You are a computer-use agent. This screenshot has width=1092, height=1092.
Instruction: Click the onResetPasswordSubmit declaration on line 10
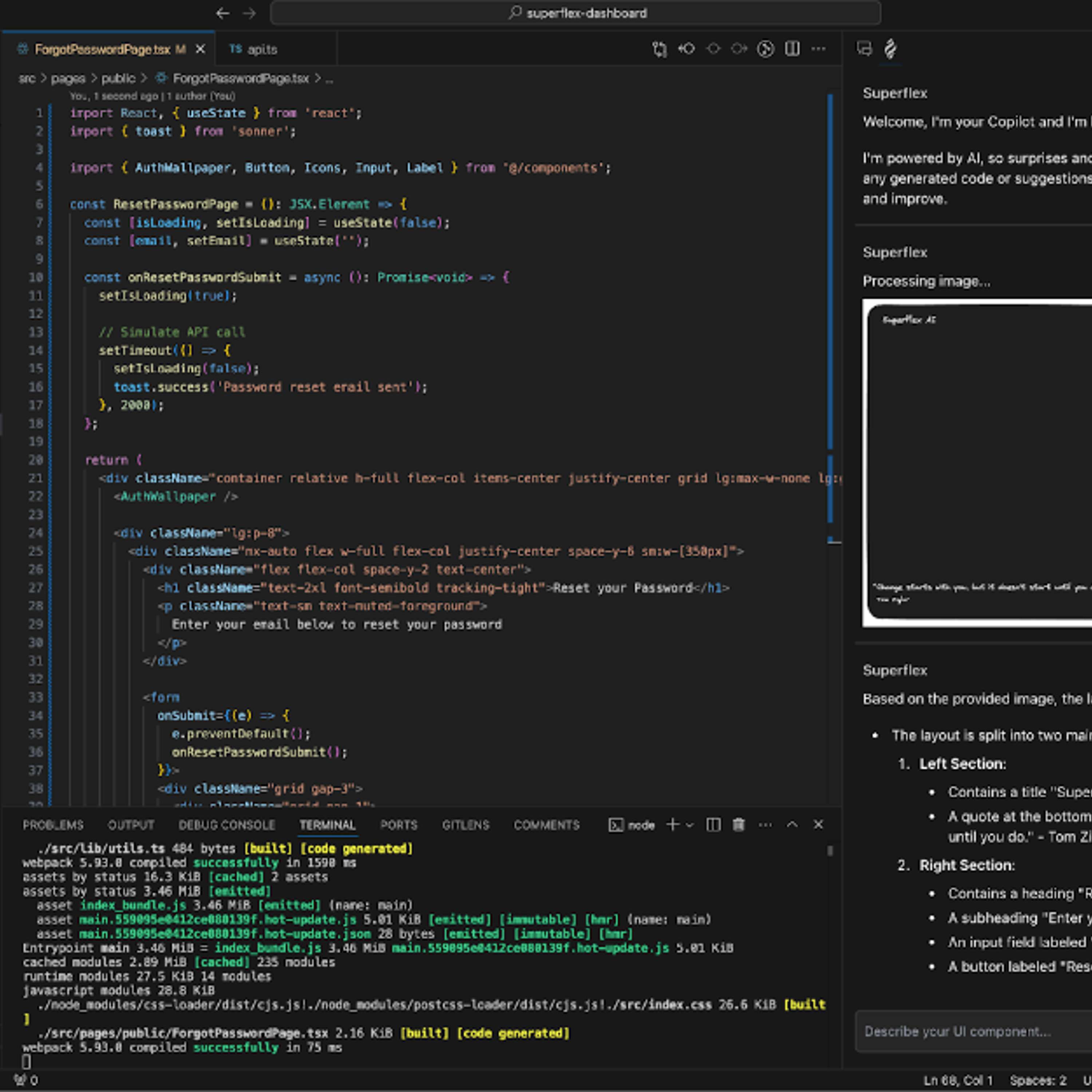(205, 277)
